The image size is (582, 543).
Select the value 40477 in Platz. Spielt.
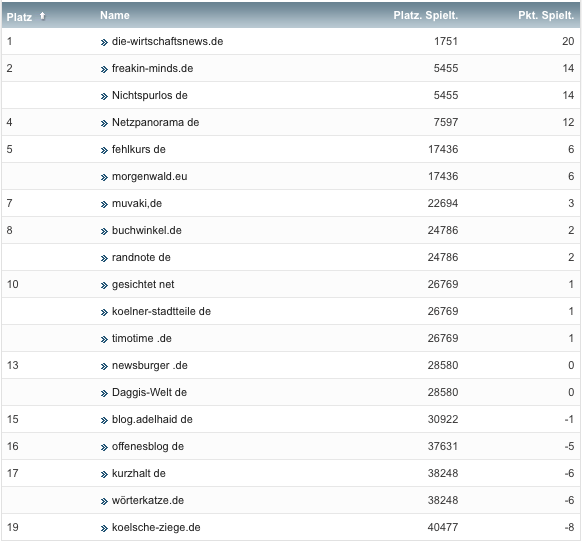[443, 527]
